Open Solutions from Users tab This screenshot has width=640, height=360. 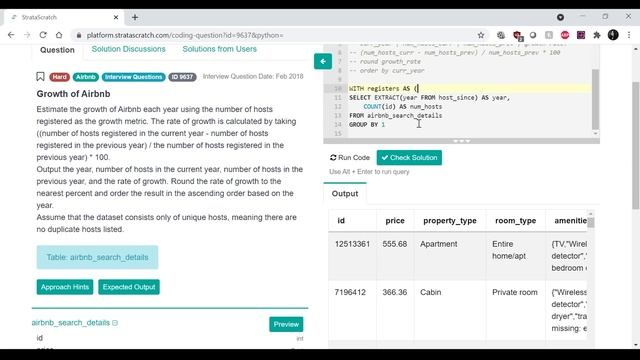(220, 49)
